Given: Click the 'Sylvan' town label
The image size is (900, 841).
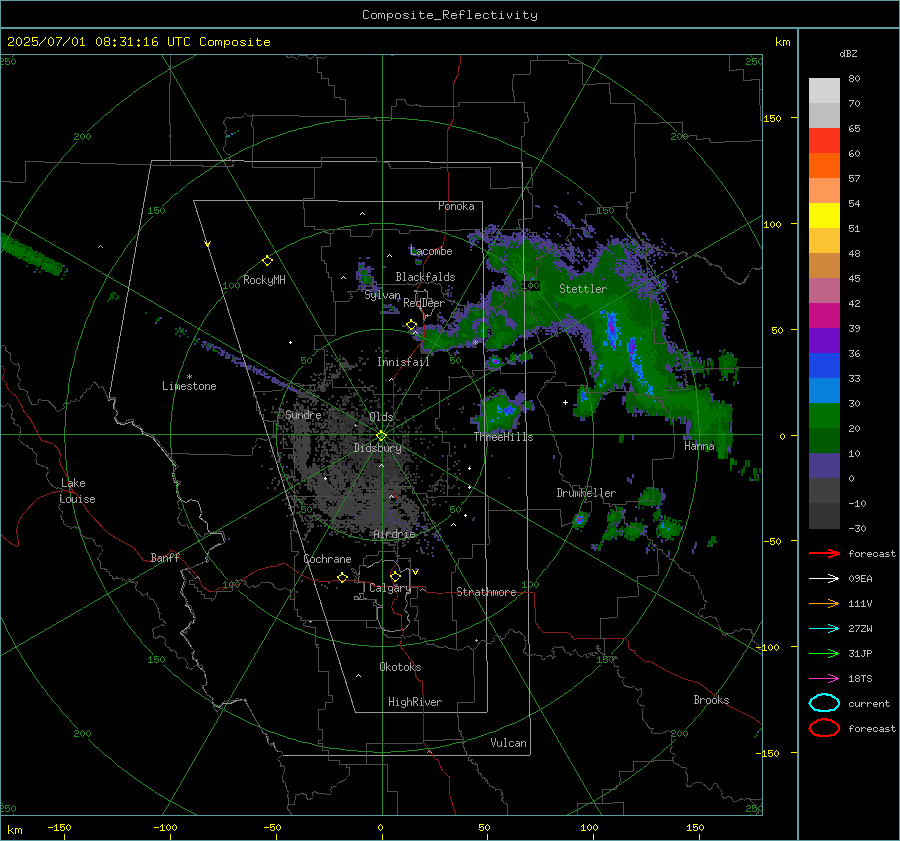Looking at the screenshot, I should tap(382, 295).
